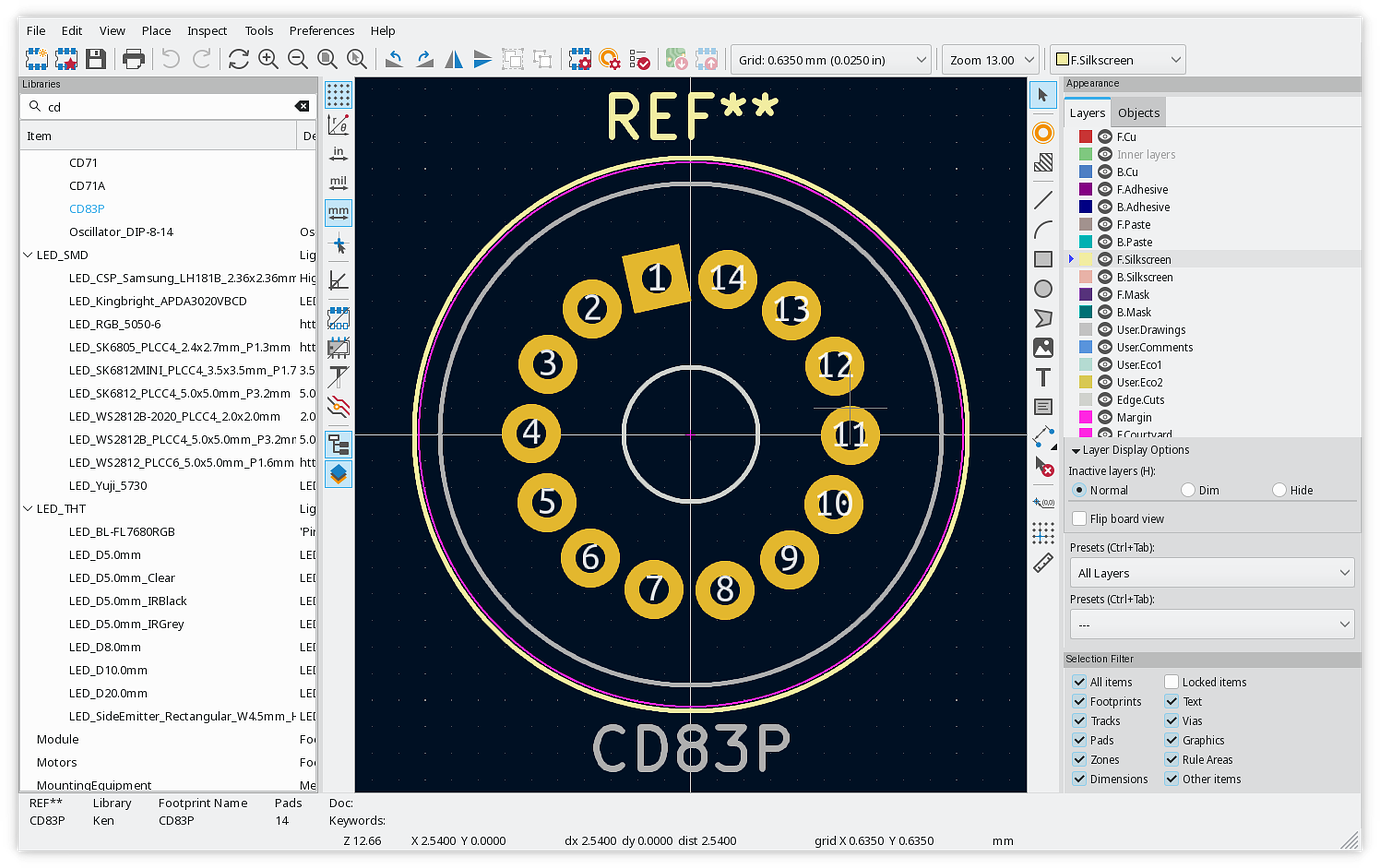Viewport: 1380px width, 868px height.
Task: Run the footprint checker
Action: [x=640, y=59]
